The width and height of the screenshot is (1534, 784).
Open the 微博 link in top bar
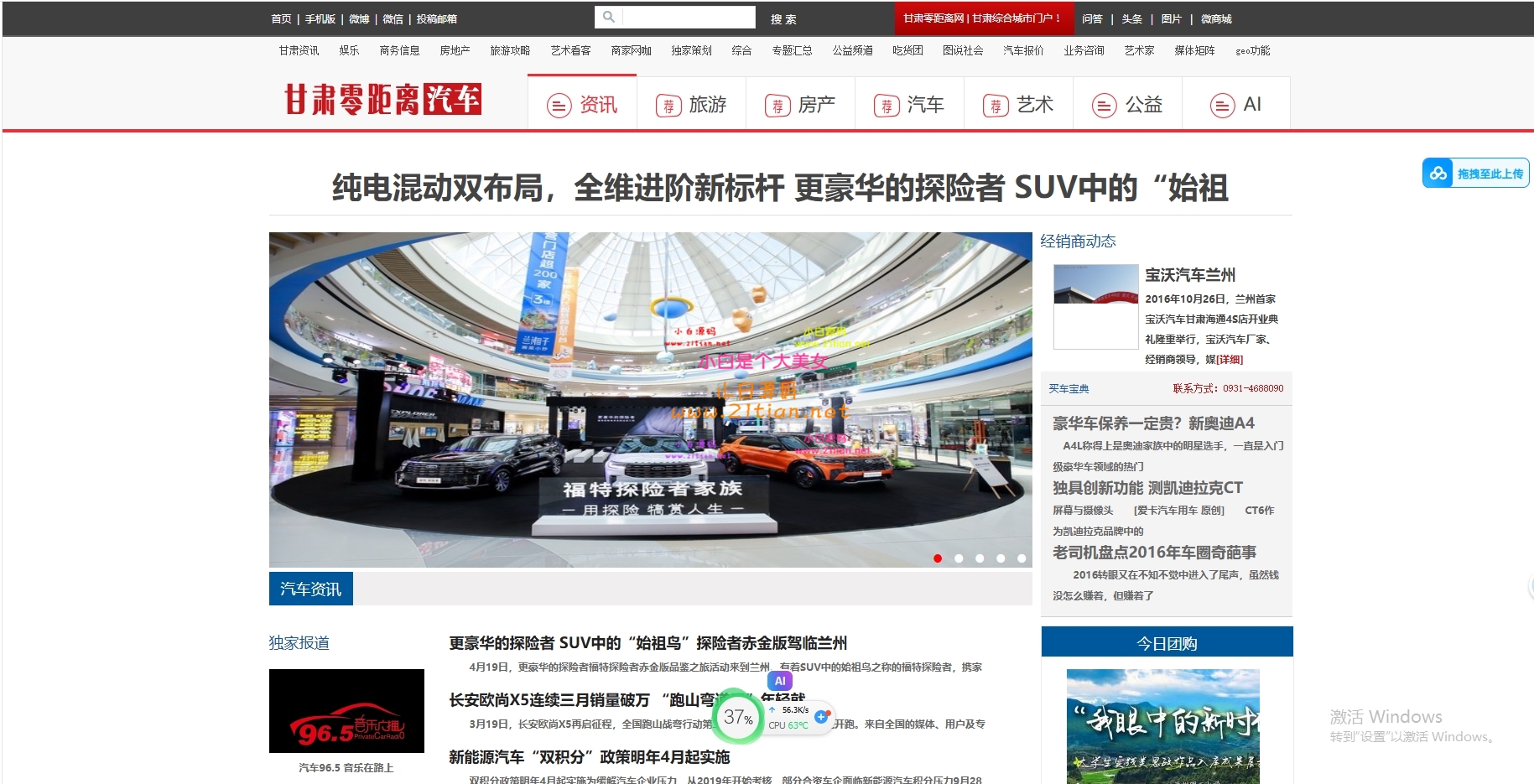pos(359,18)
